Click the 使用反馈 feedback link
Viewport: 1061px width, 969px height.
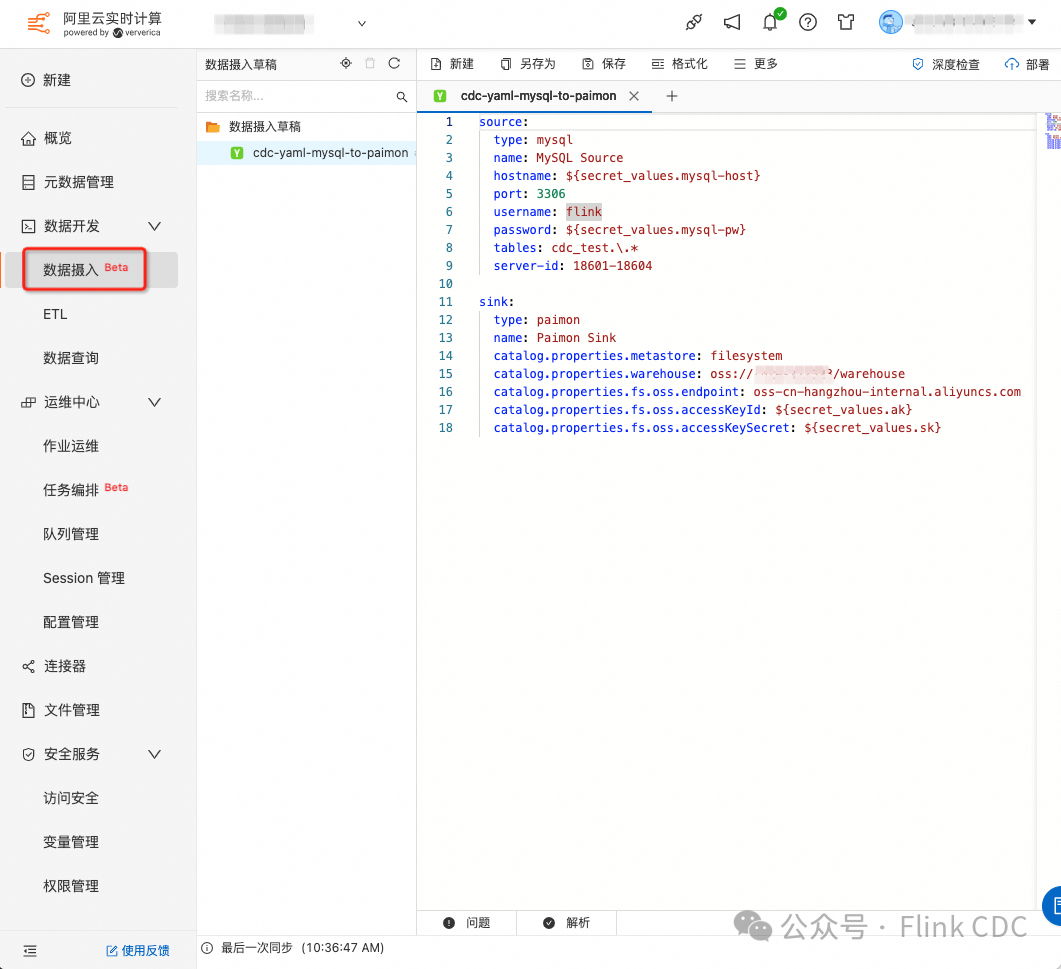tap(138, 951)
